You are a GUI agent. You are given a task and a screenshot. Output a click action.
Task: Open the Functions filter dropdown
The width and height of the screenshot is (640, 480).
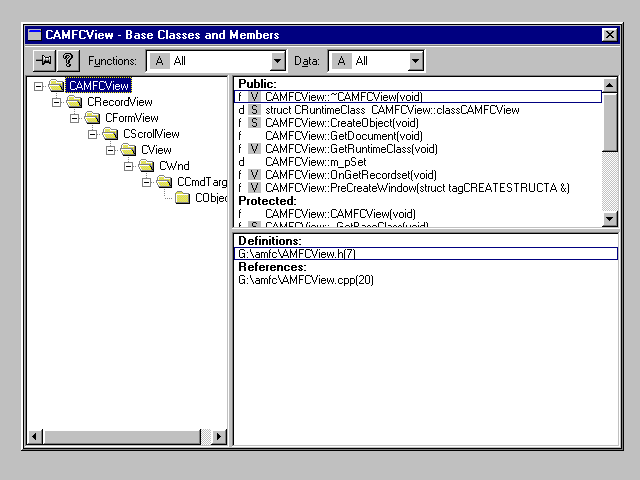pyautogui.click(x=277, y=61)
